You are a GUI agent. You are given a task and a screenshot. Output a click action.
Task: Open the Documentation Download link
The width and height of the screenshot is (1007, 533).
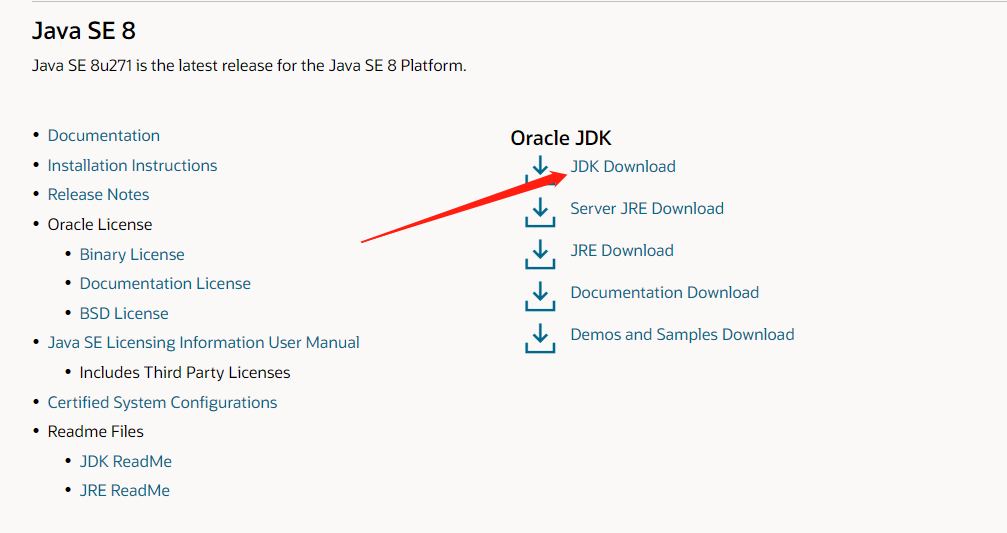coord(665,292)
